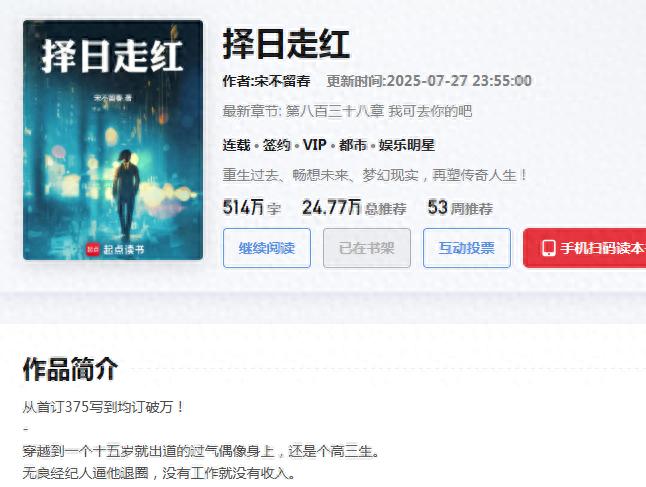Click the 择日走红 book title heading
Viewport: 646px width, 487px height.
(x=286, y=44)
